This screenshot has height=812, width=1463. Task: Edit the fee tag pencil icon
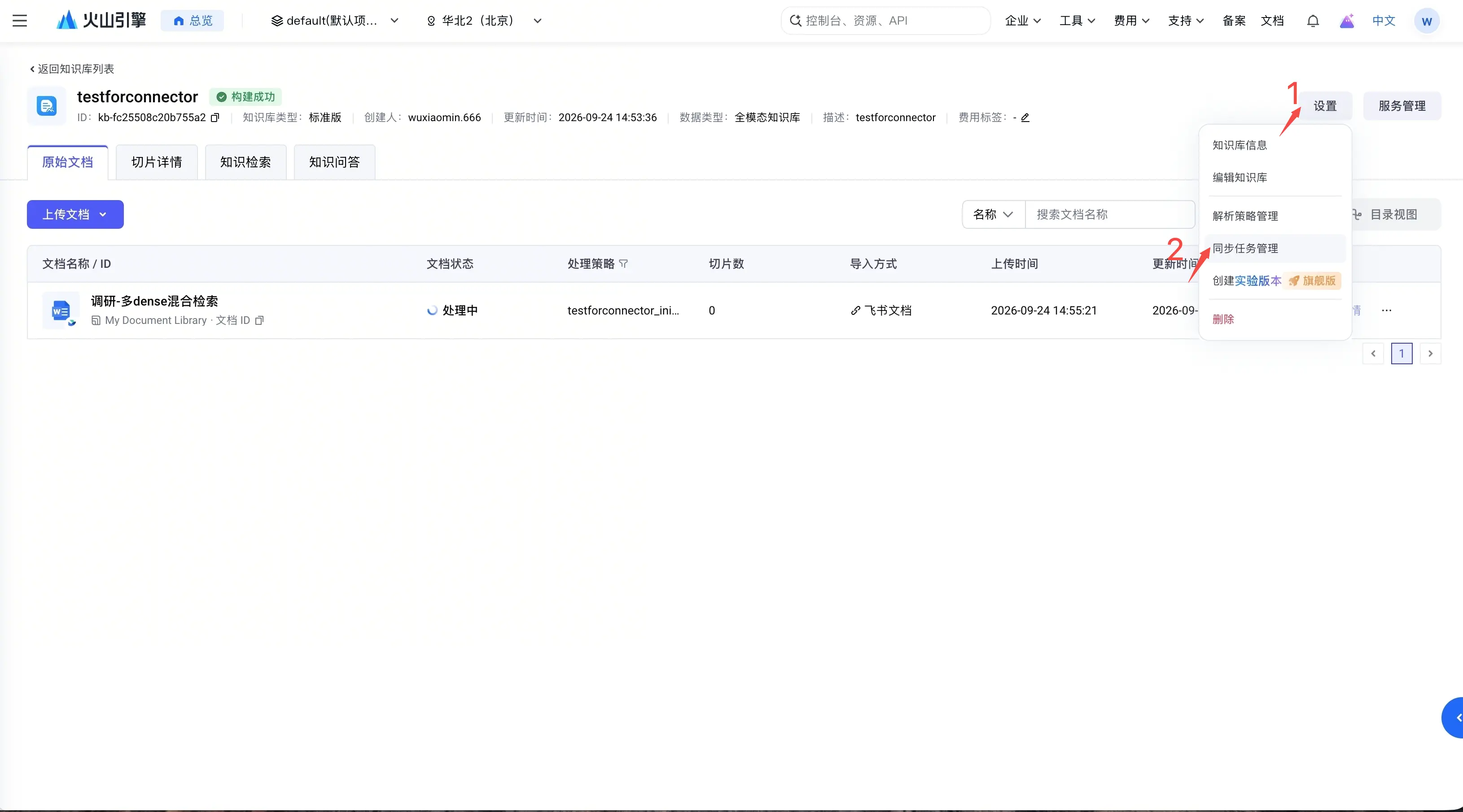point(1025,118)
